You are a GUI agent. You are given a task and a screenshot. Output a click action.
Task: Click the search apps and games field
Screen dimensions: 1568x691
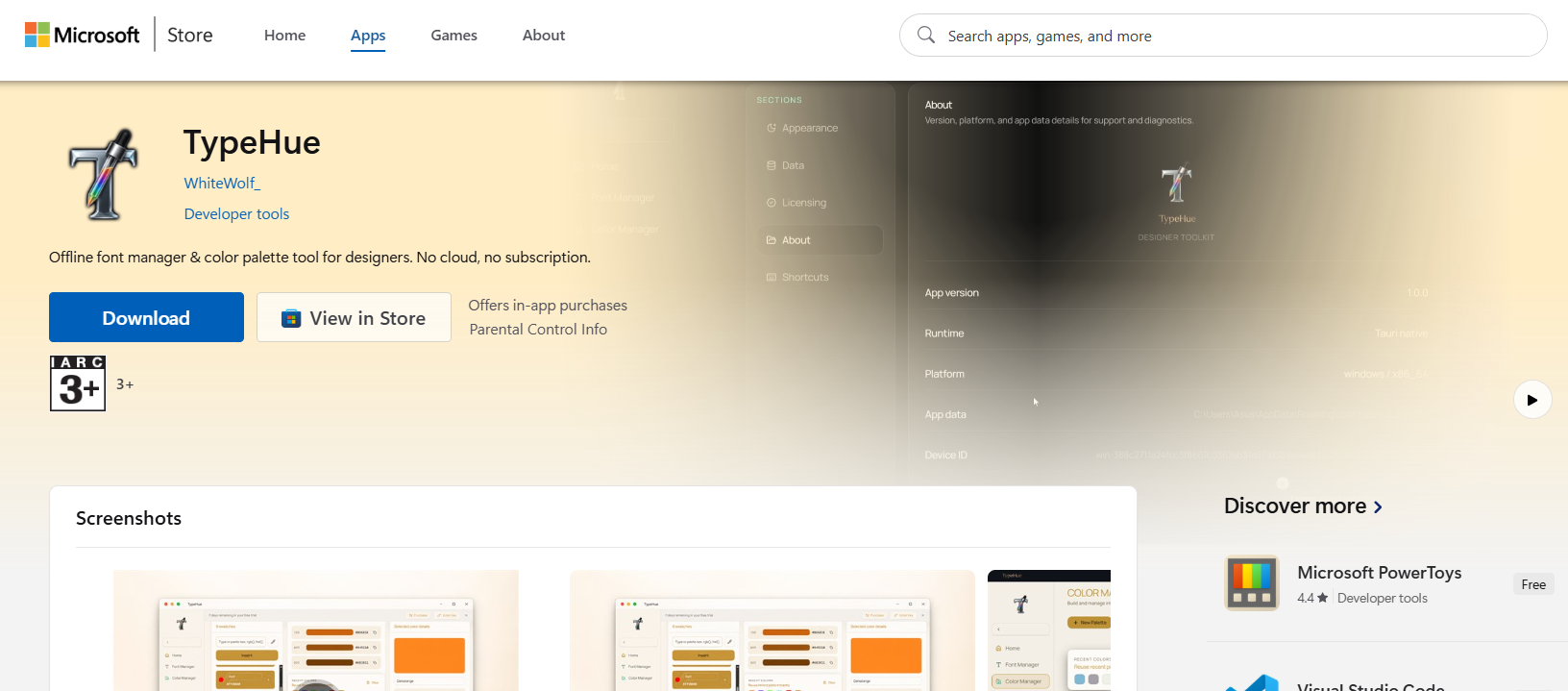click(x=1223, y=36)
